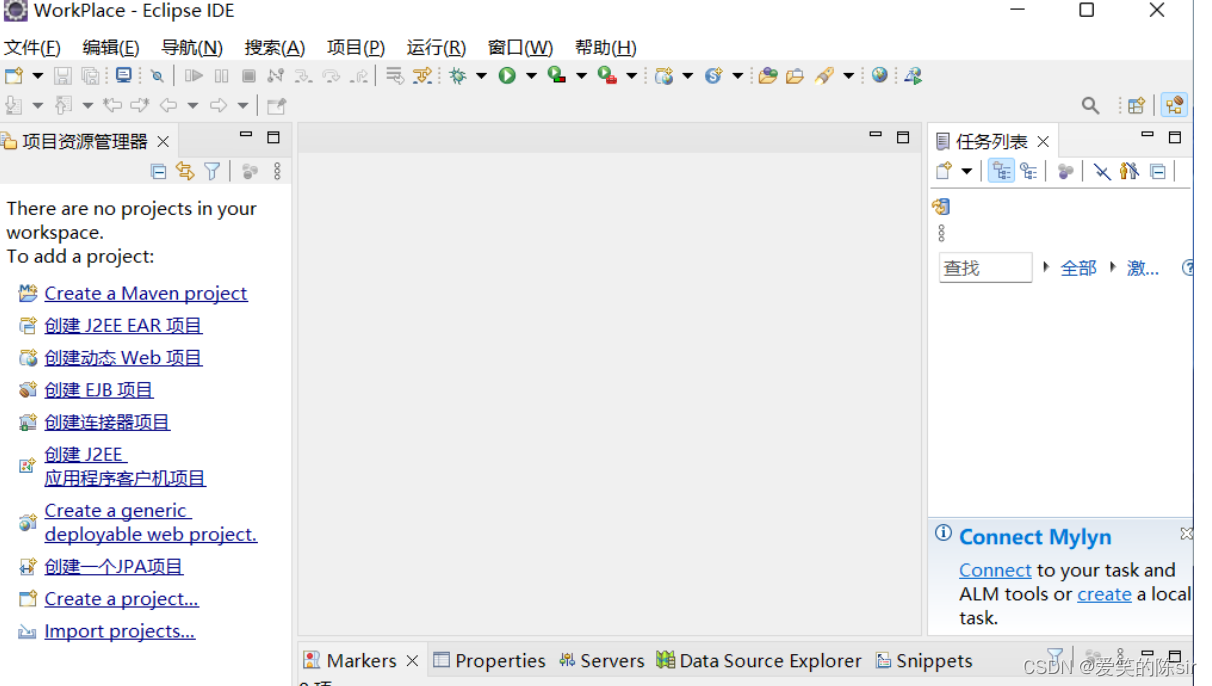1212x686 pixels.
Task: Click the Search flashlight toolbar icon
Action: coord(824,75)
